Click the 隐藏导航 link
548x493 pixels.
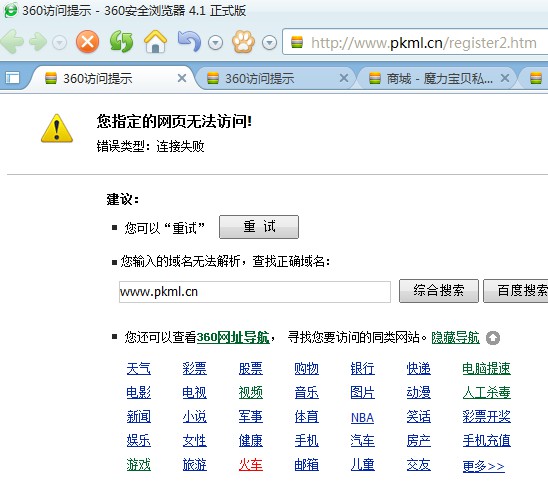click(455, 338)
